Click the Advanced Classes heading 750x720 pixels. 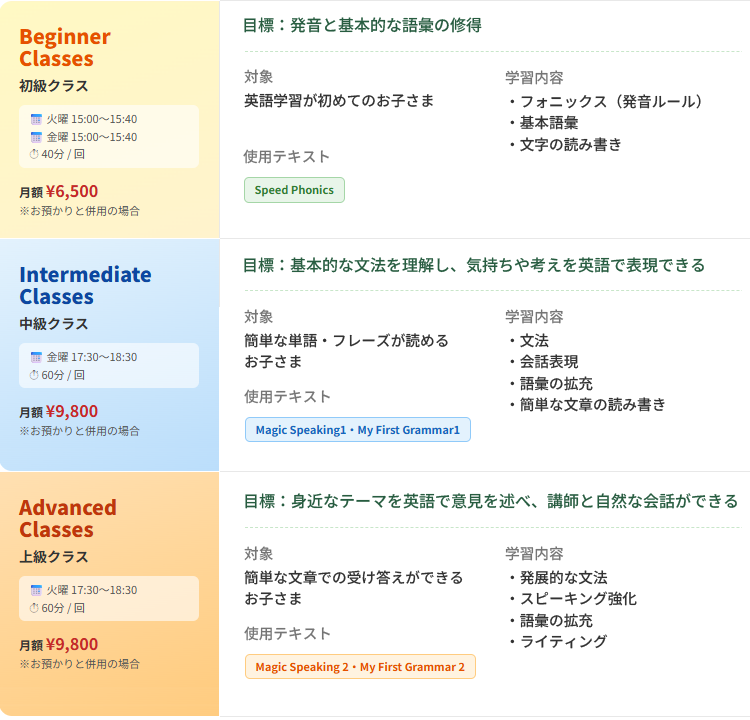pyautogui.click(x=68, y=518)
